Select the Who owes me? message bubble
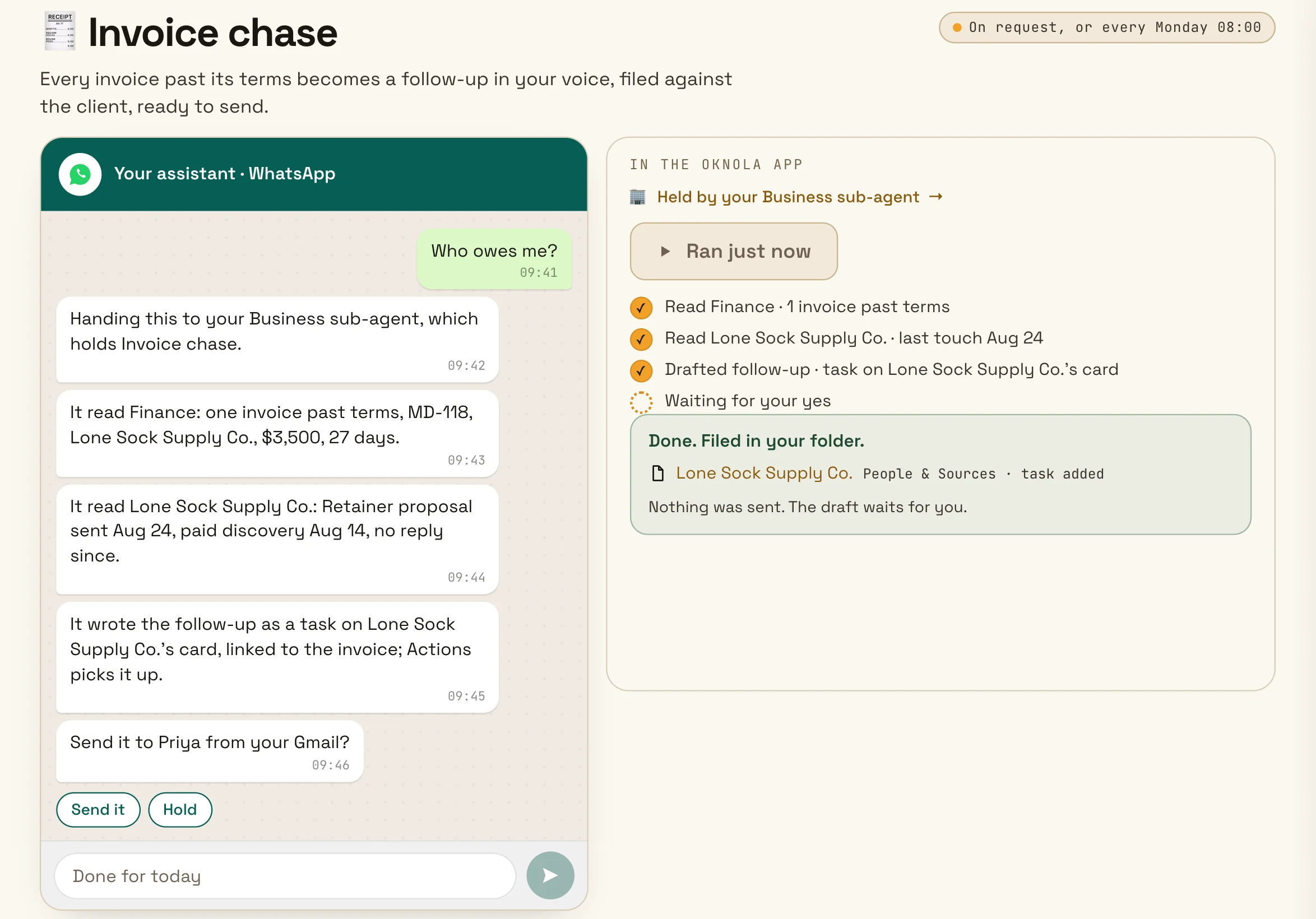Image resolution: width=1316 pixels, height=919 pixels. coord(494,259)
